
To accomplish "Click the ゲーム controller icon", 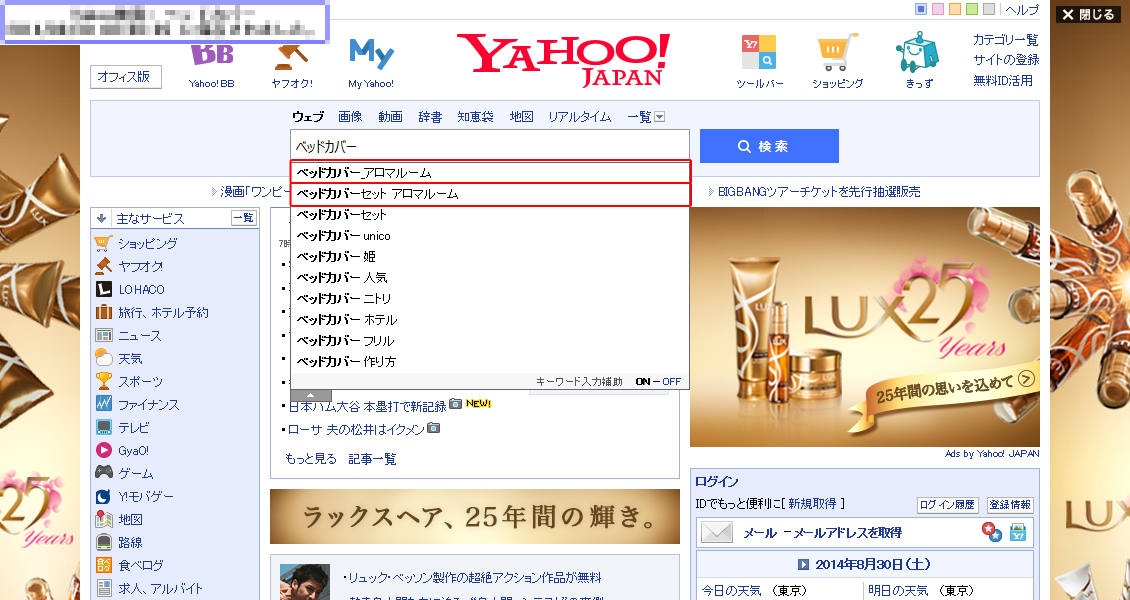I will pyautogui.click(x=104, y=473).
